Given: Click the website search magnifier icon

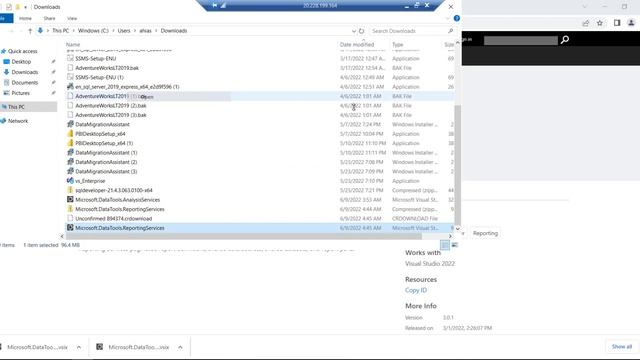Looking at the screenshot, I should (565, 40).
